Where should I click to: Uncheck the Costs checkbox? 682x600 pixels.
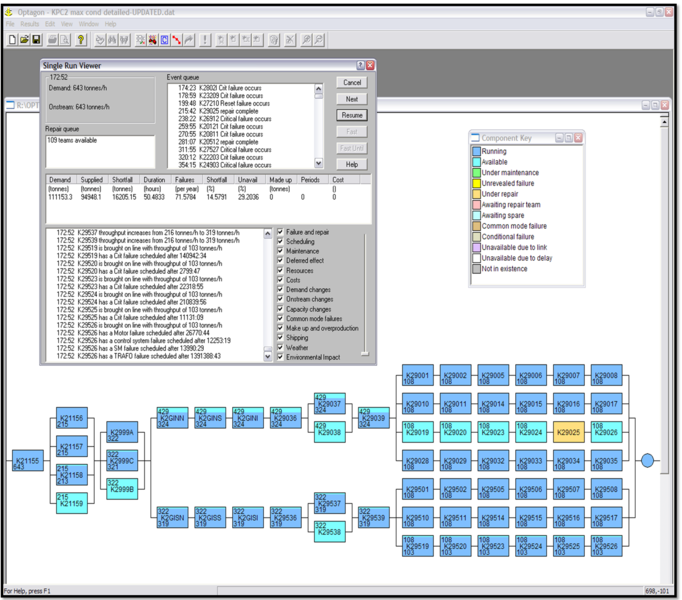pos(280,280)
